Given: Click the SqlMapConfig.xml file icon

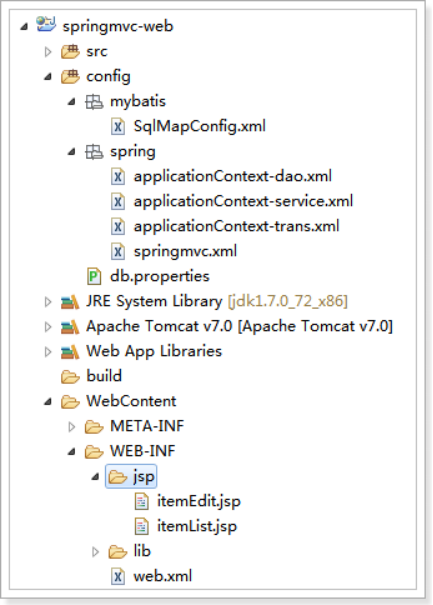Looking at the screenshot, I should point(118,127).
